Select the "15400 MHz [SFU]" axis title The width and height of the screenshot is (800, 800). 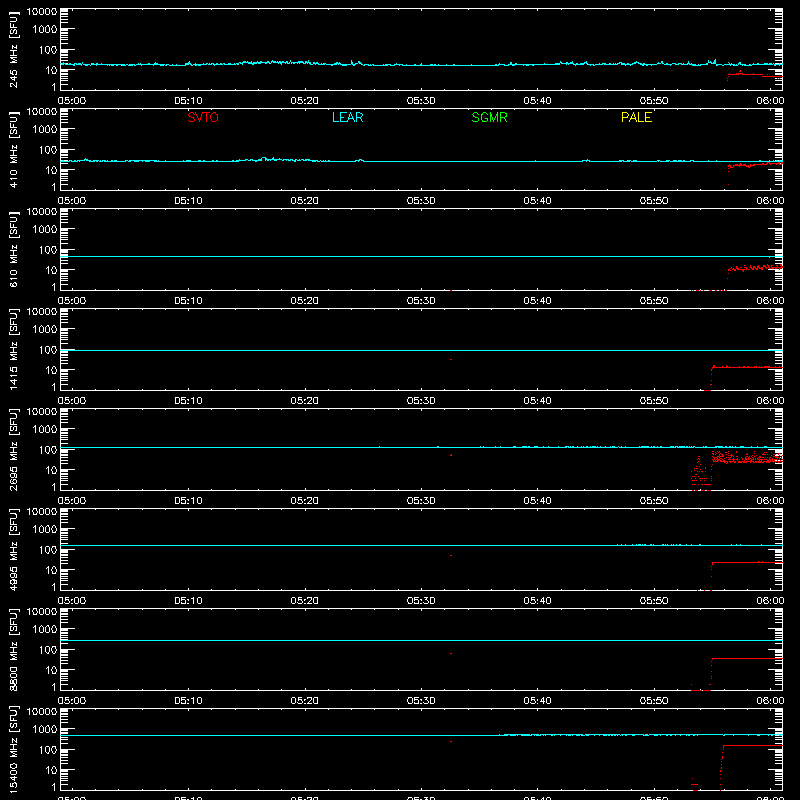tap(14, 750)
